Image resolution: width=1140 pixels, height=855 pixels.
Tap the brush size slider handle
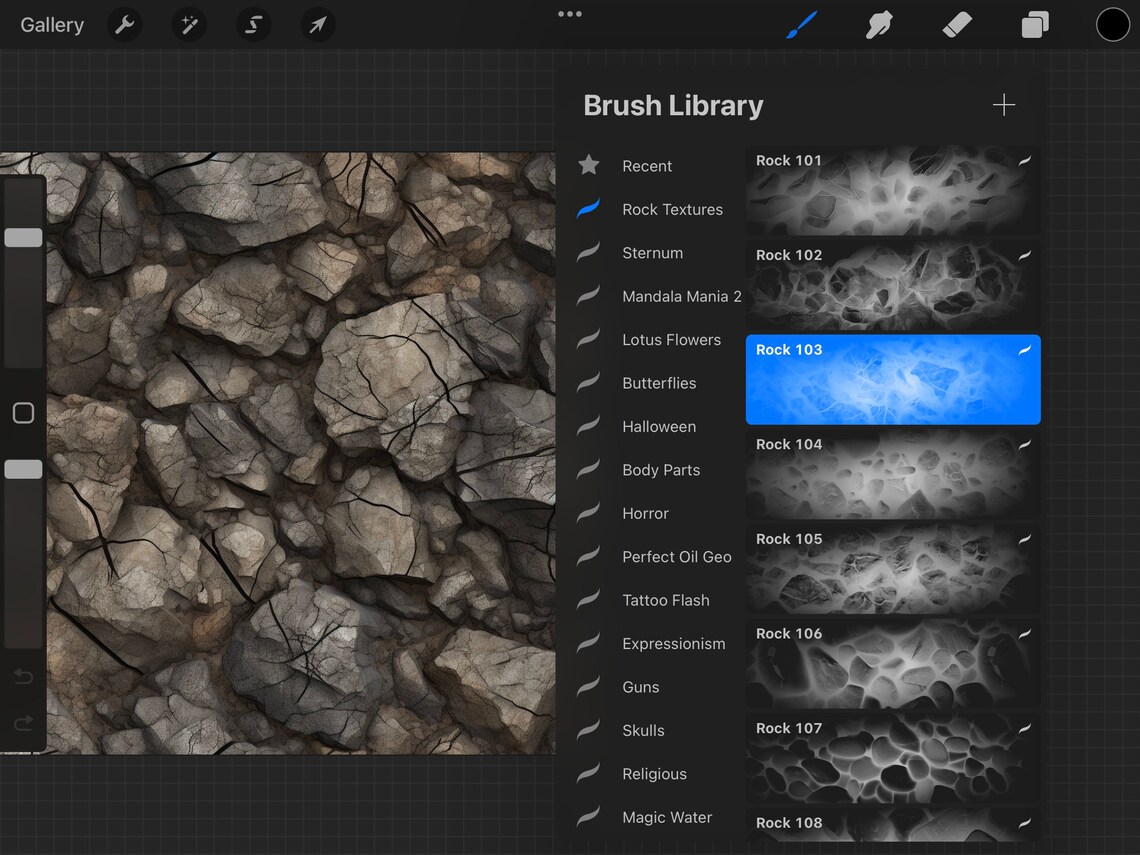coord(23,238)
